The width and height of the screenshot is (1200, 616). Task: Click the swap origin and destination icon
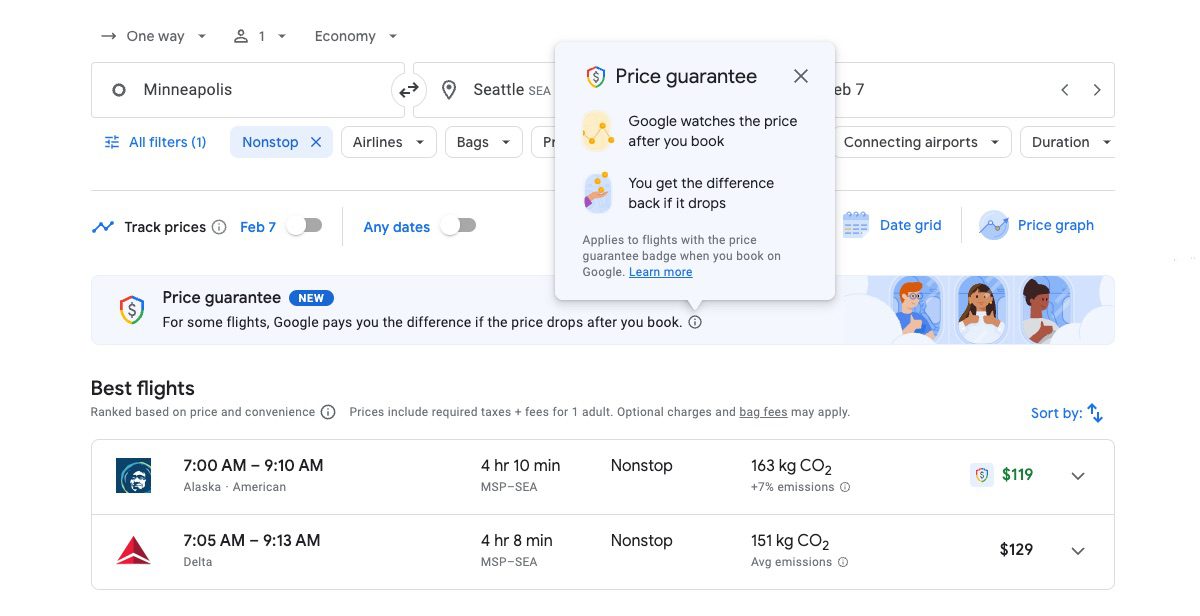[409, 89]
